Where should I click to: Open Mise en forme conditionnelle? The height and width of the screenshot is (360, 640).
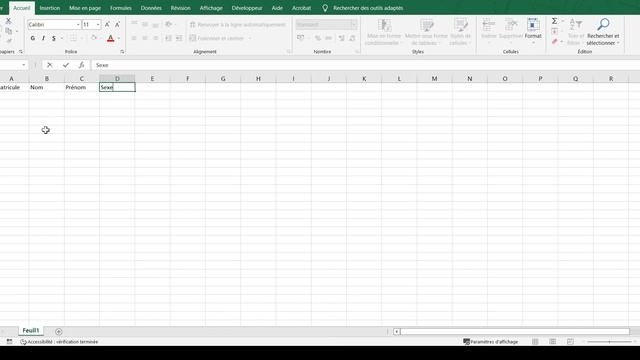tap(383, 31)
